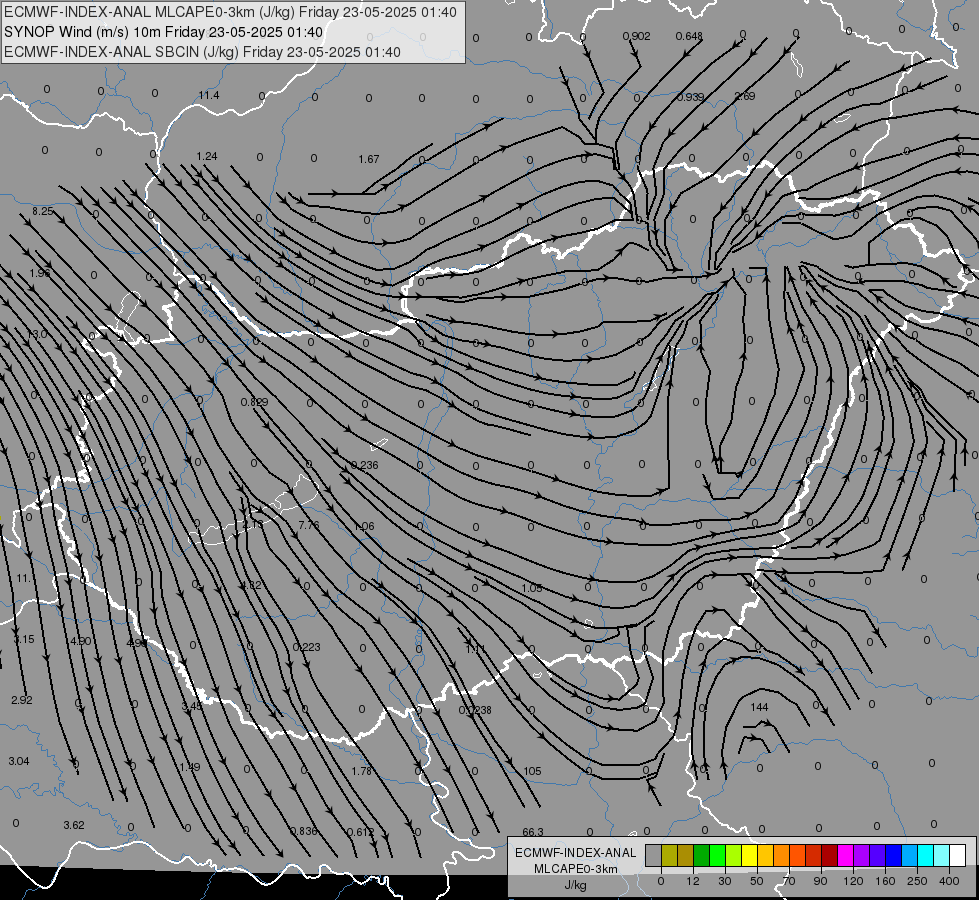The width and height of the screenshot is (979, 900).
Task: Click the map value 8.25
Action: 43,211
